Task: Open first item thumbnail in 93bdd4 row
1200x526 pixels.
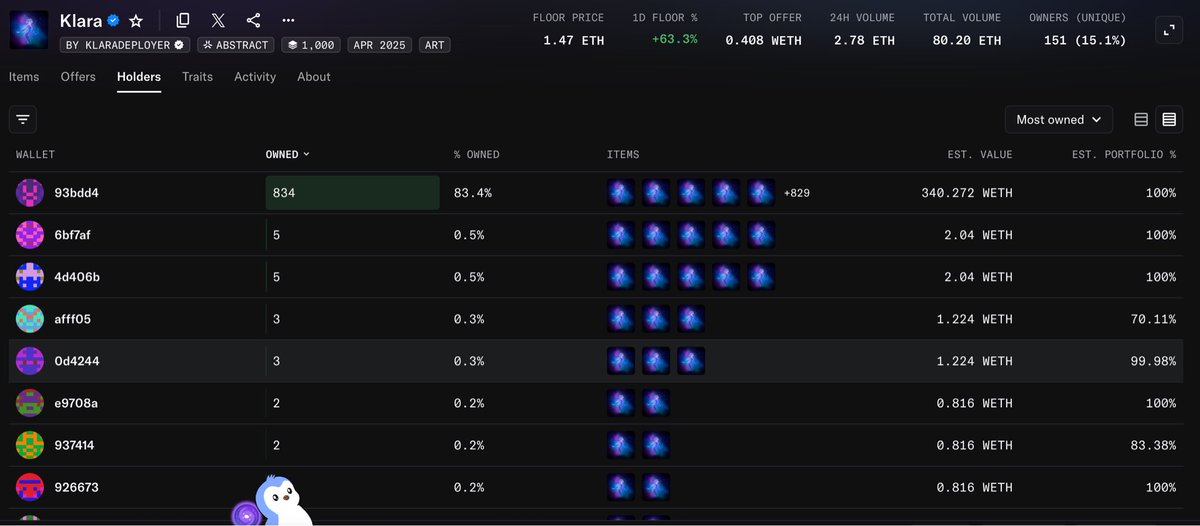Action: [621, 193]
